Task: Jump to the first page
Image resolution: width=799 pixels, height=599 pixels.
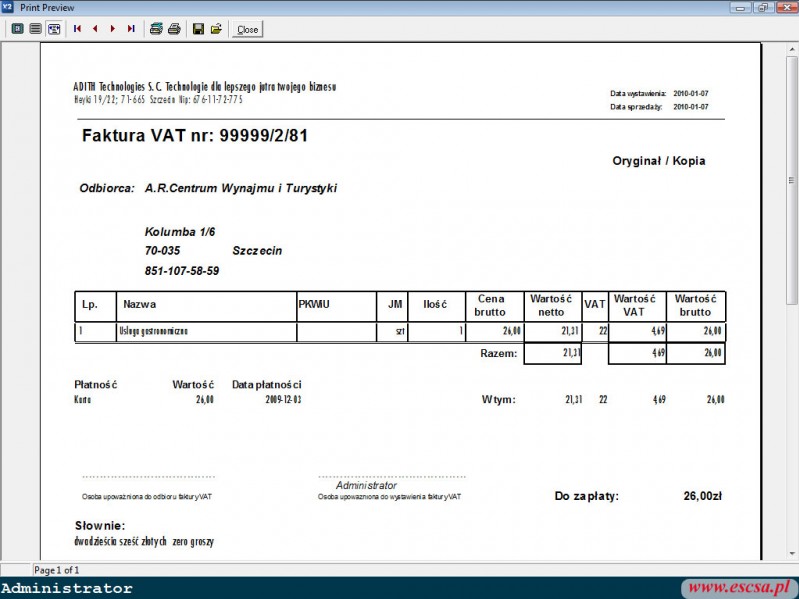Action: tap(78, 29)
